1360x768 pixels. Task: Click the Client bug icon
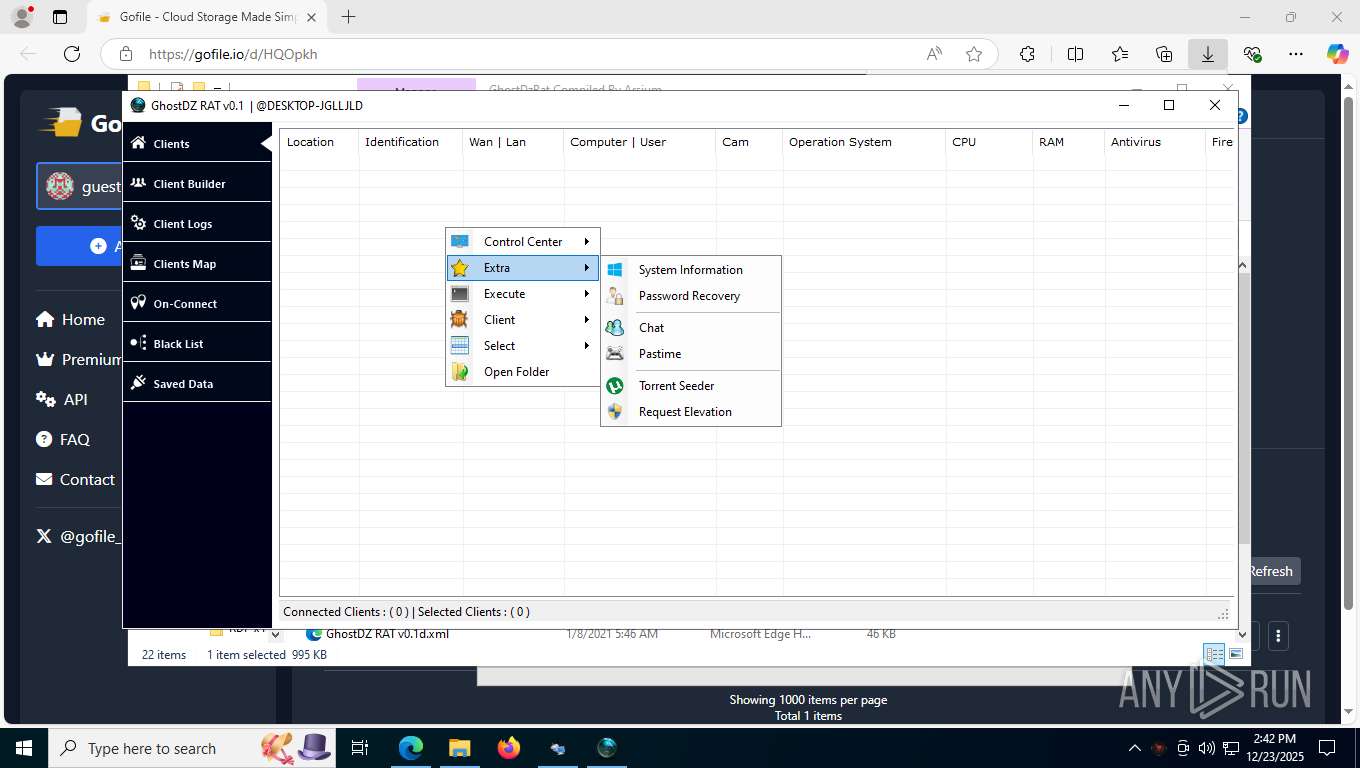click(x=460, y=319)
